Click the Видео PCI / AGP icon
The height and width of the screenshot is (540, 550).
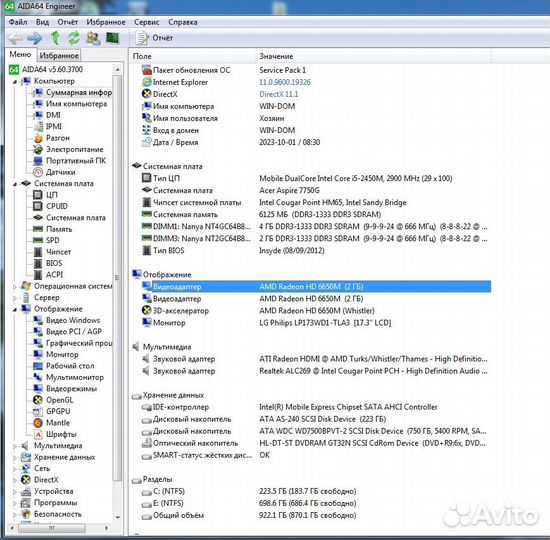pos(38,332)
